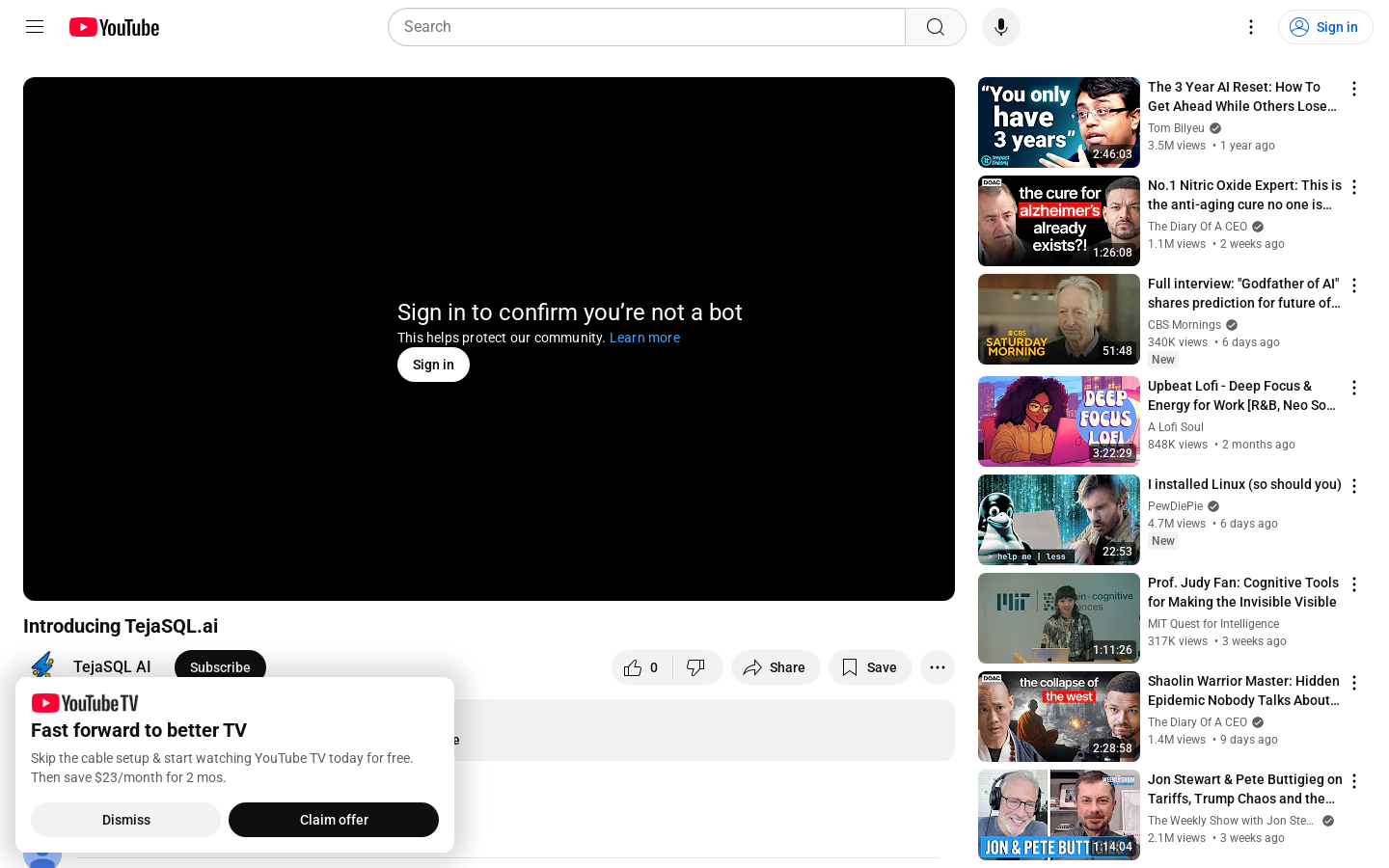Open the TejaSQL AI channel avatar
The width and height of the screenshot is (1389, 868).
pos(42,666)
